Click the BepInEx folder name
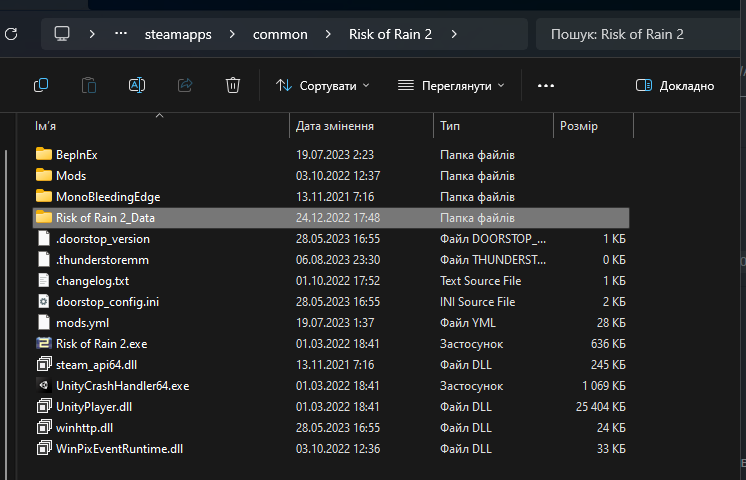Viewport: 746px width, 480px height. click(77, 155)
